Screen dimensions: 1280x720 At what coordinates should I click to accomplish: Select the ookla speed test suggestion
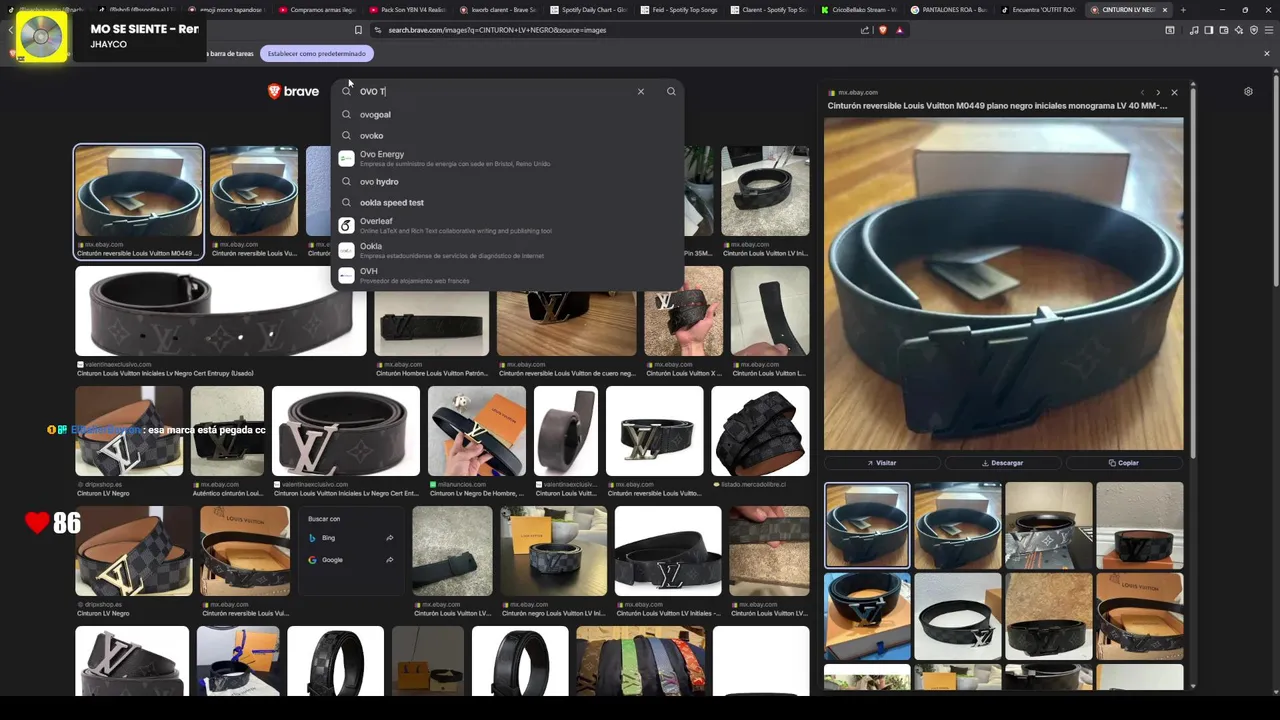pos(508,202)
